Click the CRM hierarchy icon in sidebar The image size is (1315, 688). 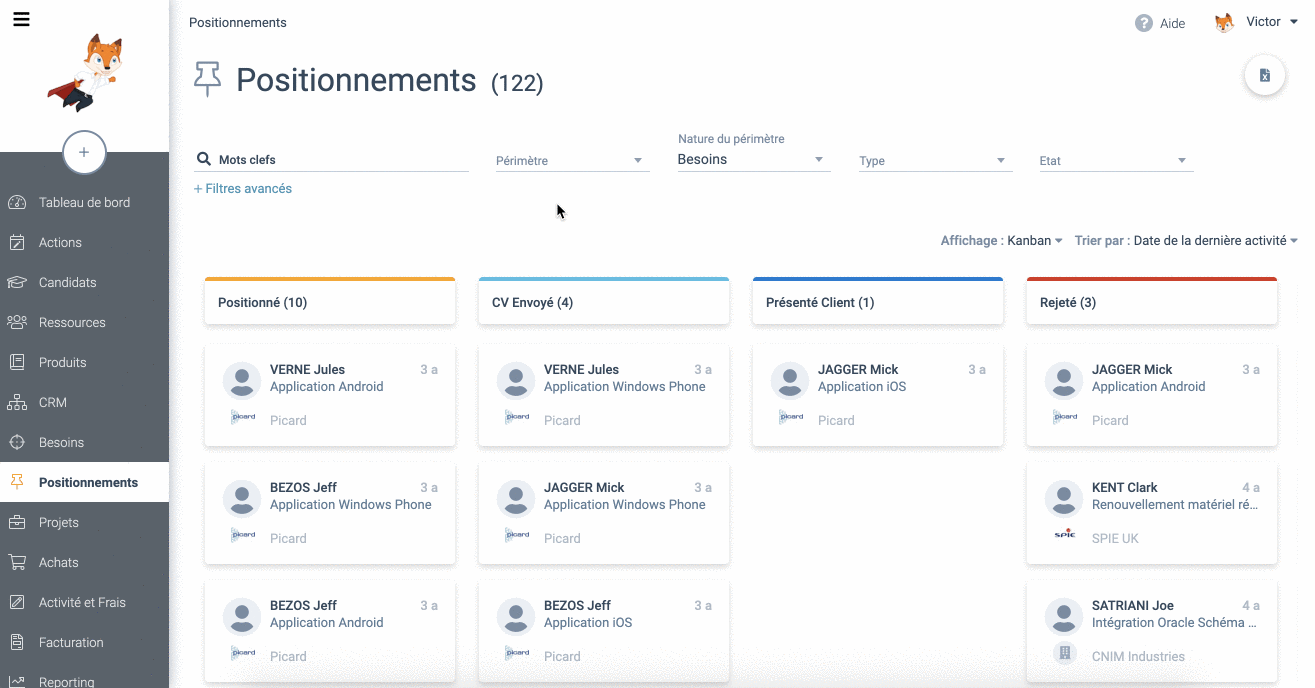point(17,402)
